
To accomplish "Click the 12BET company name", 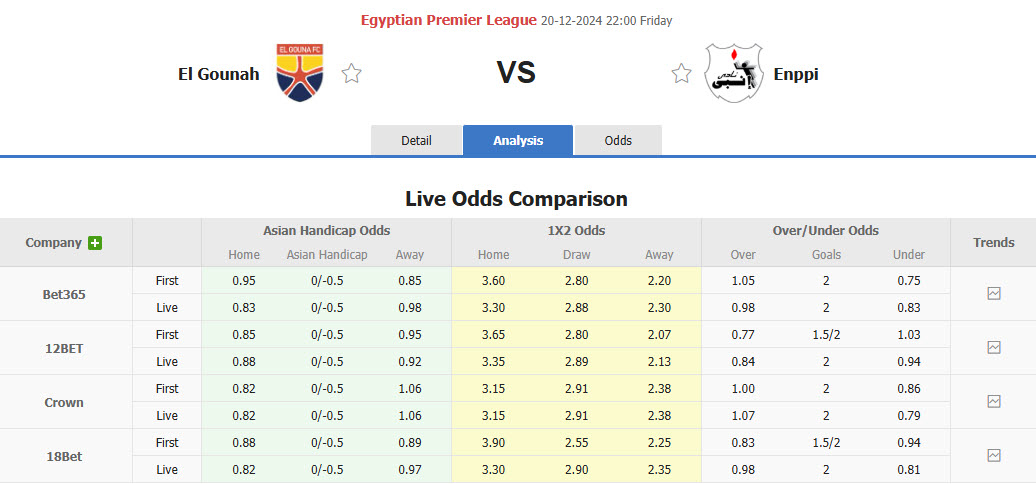I will (62, 348).
